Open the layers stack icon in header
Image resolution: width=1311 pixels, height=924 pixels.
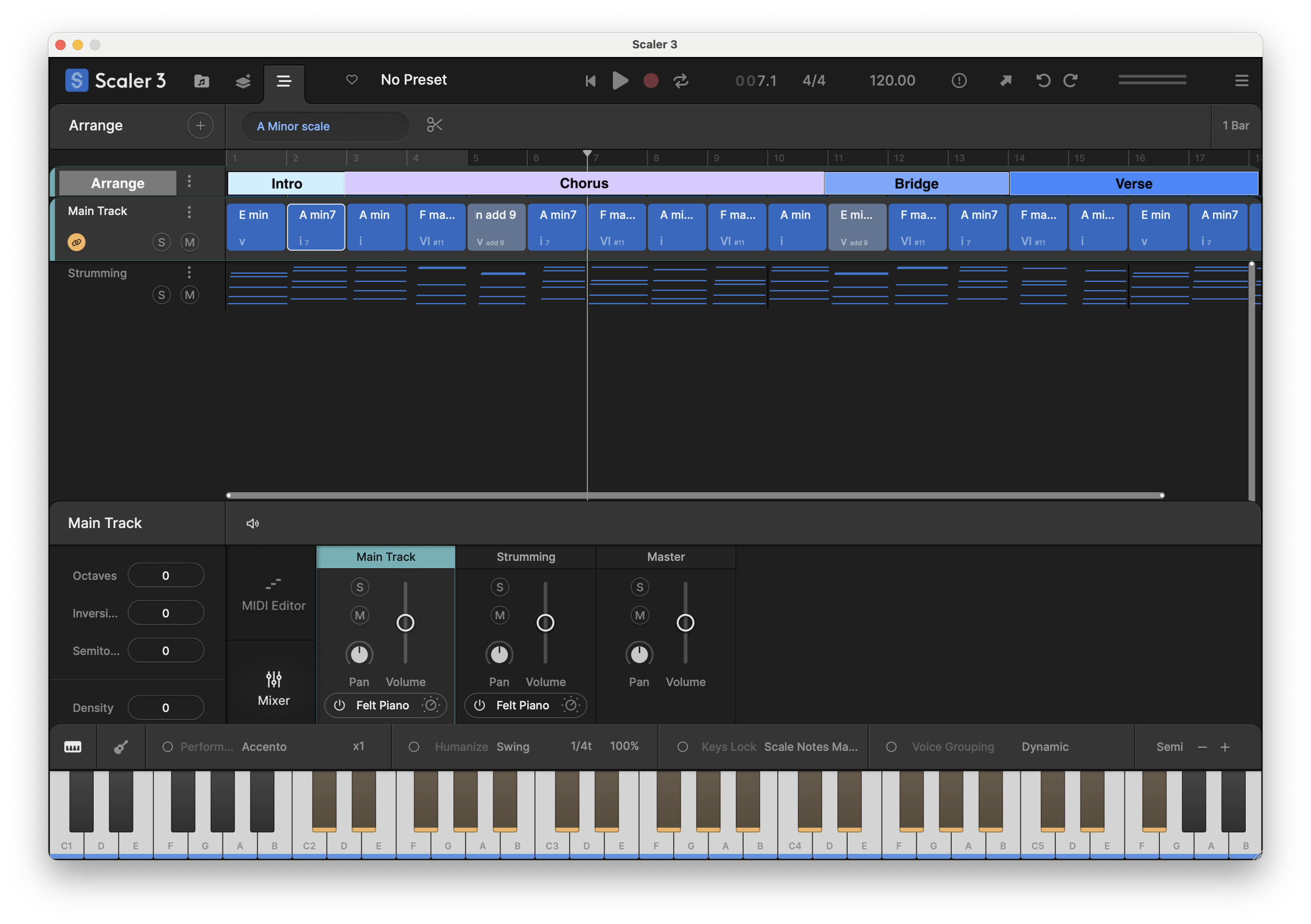[243, 81]
